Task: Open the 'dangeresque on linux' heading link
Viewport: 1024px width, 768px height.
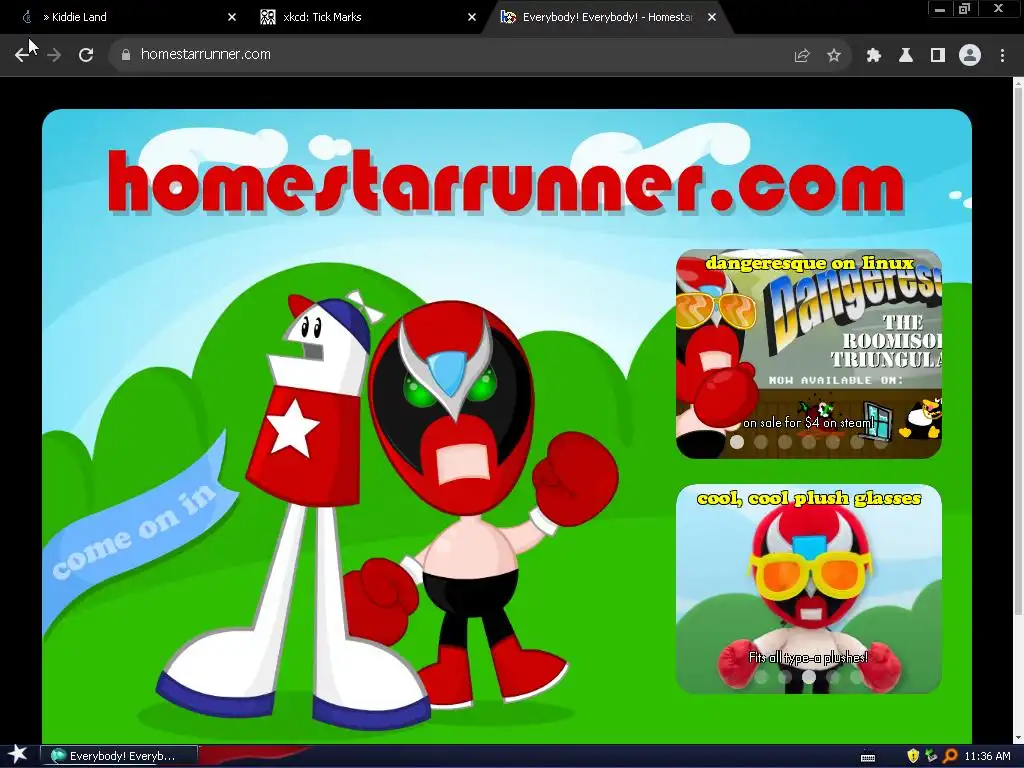Action: point(809,263)
